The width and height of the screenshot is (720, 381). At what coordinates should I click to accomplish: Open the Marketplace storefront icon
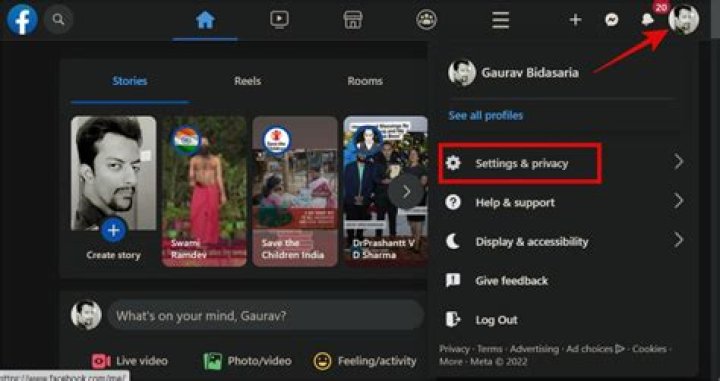[353, 20]
